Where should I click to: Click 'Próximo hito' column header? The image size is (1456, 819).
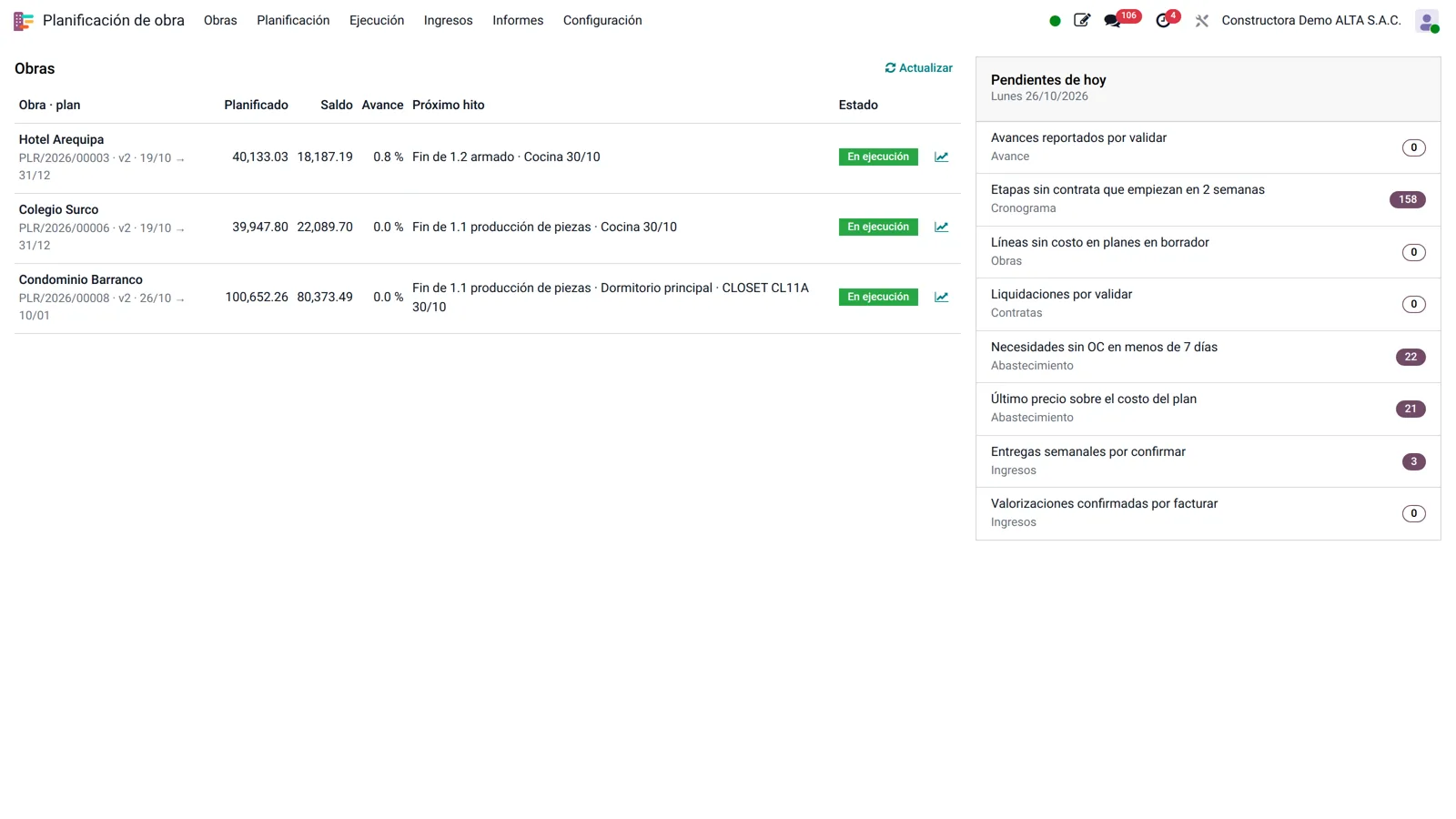coord(449,106)
